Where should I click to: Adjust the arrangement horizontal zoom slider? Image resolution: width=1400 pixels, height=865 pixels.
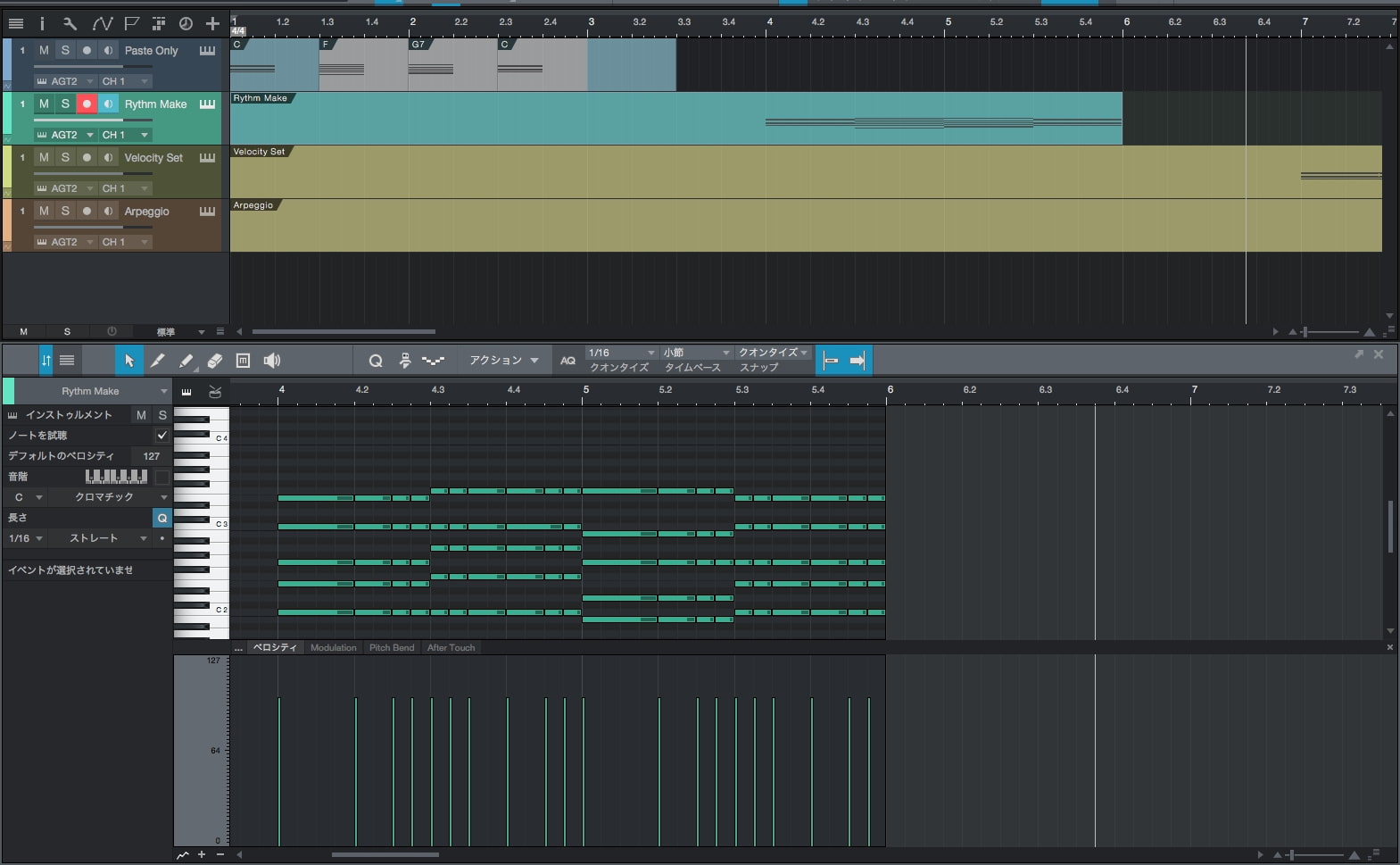click(x=1330, y=332)
